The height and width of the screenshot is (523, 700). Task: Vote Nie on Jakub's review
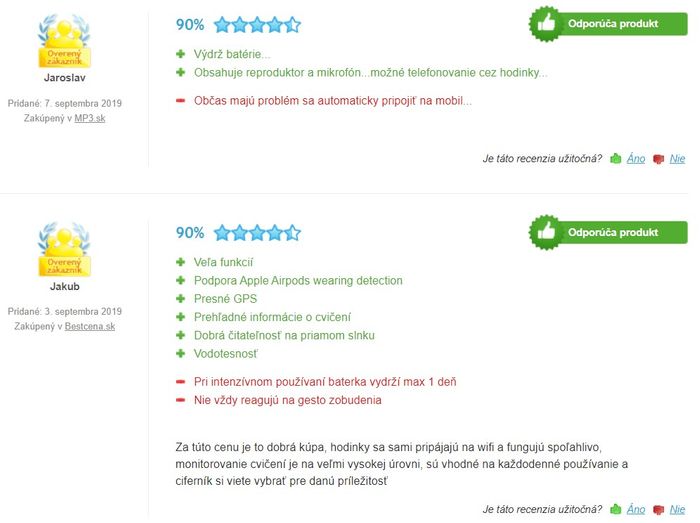(x=677, y=509)
